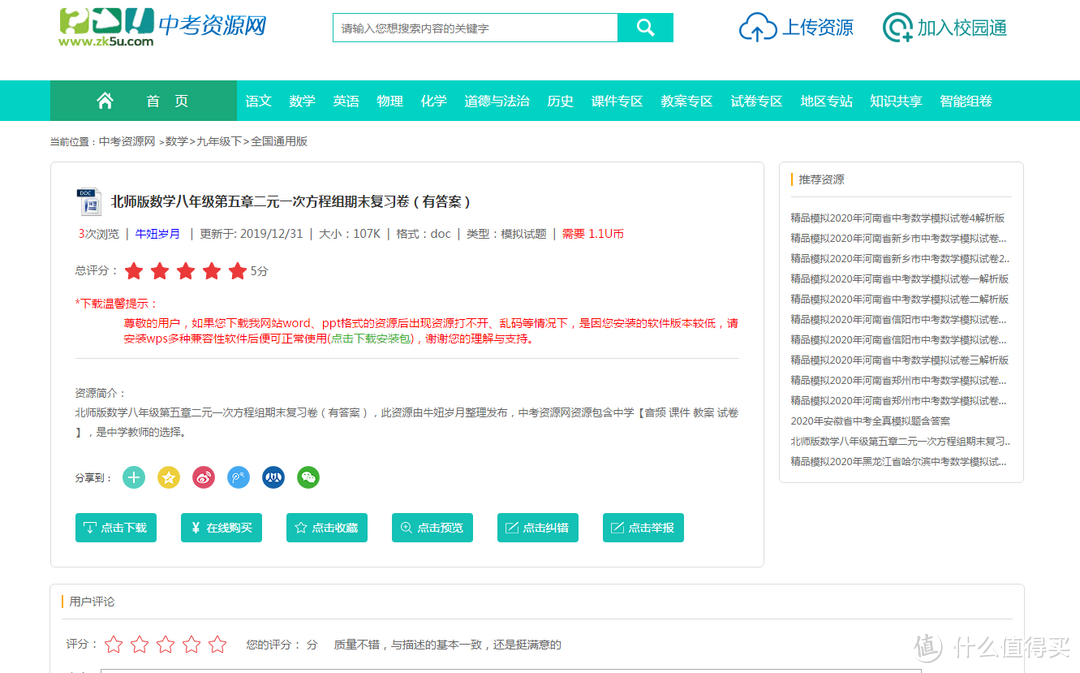The width and height of the screenshot is (1080, 673).
Task: Open 河南省中考数学模拟试卷二解析版 recommended link
Action: point(900,299)
